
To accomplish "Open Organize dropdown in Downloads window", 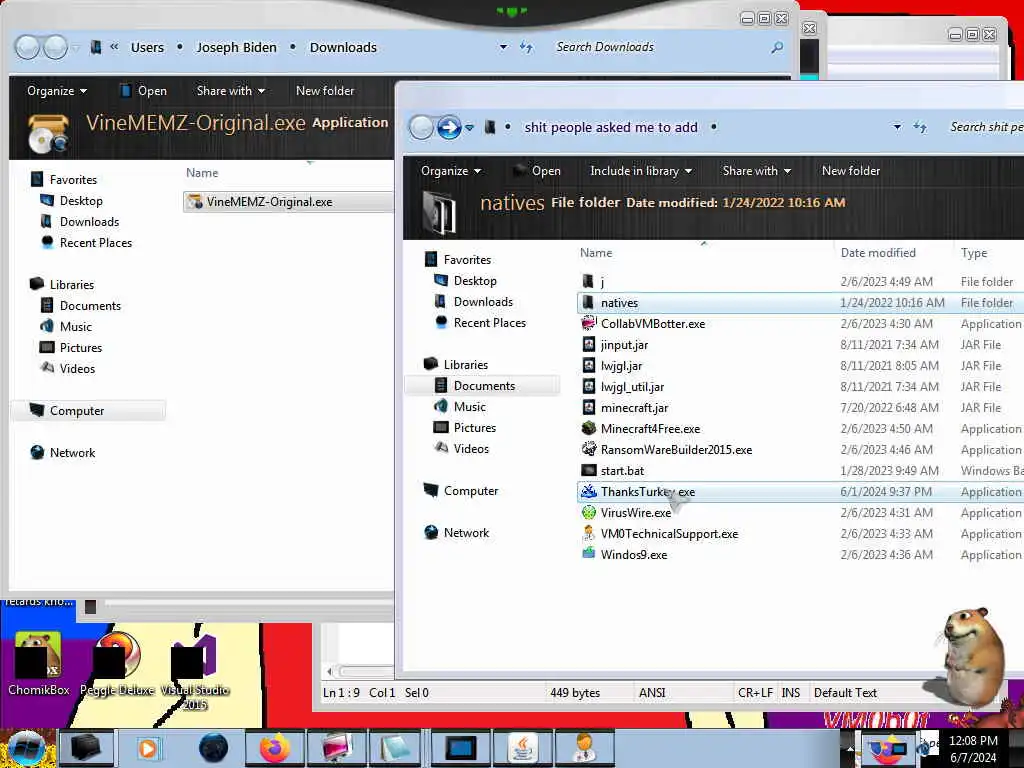I will pyautogui.click(x=57, y=91).
